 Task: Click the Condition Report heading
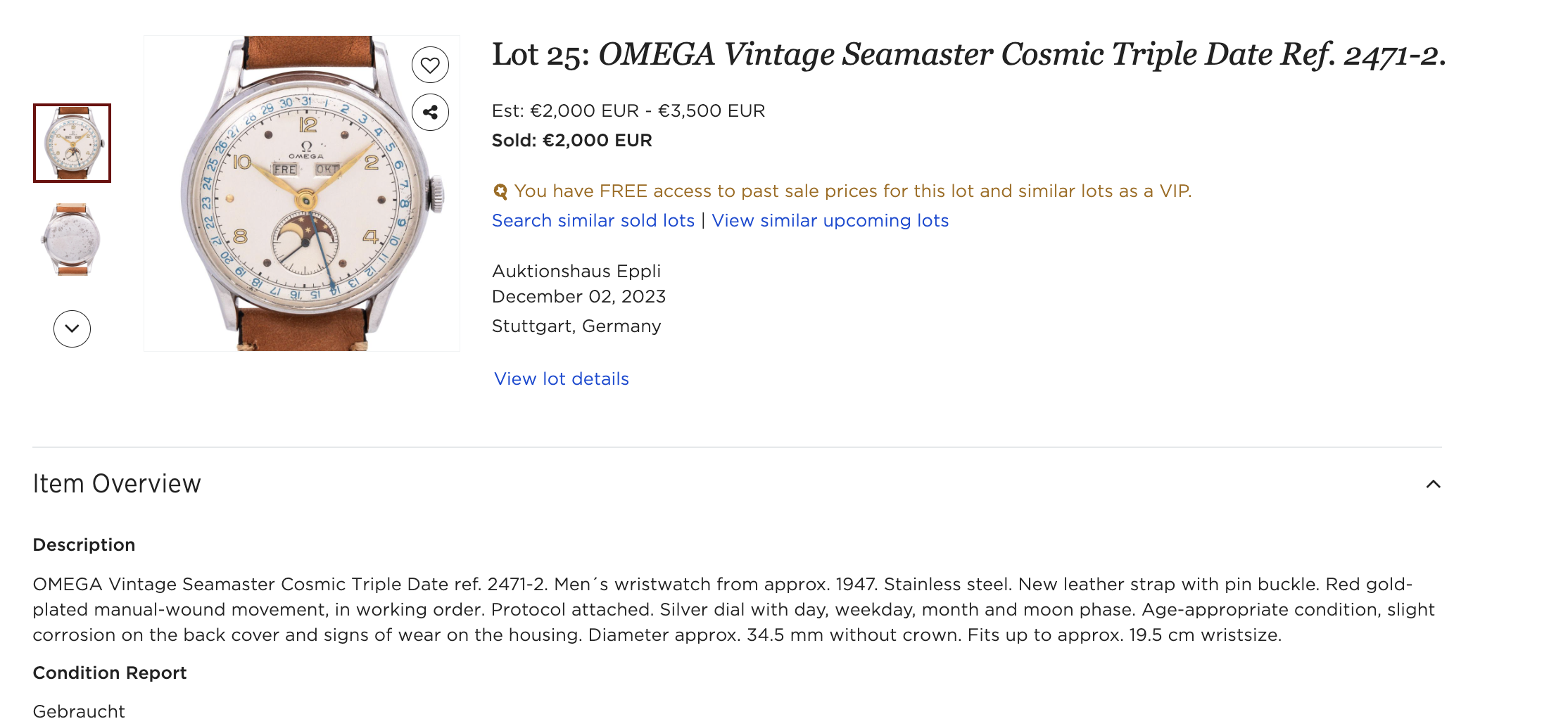(110, 673)
